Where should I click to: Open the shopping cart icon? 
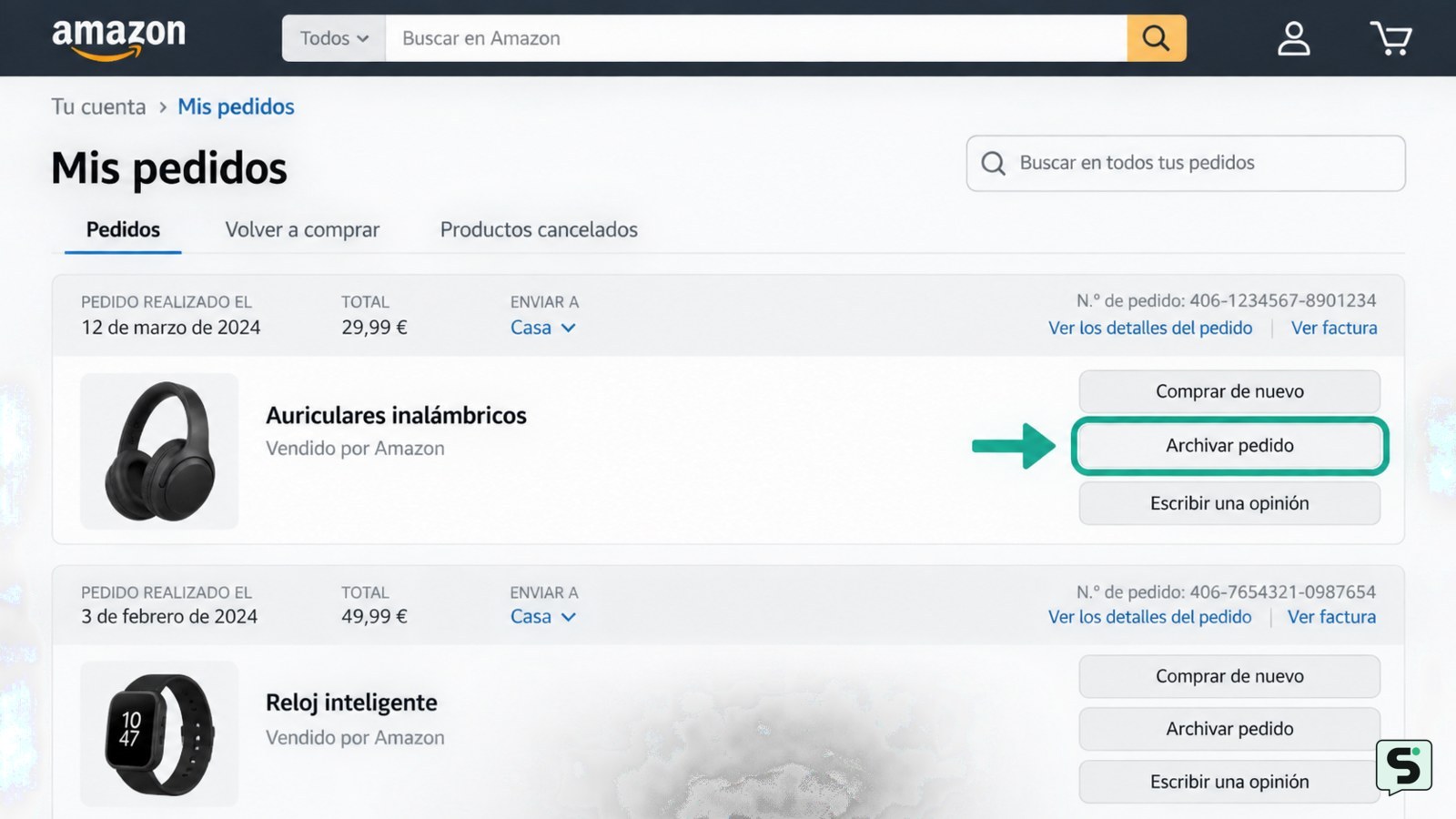[x=1390, y=38]
